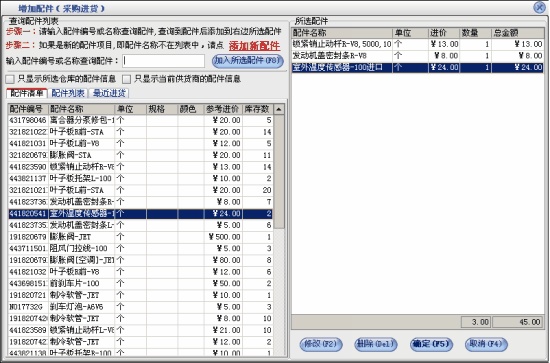The height and width of the screenshot is (363, 550).
Task: Select the 配件清单 tab
Action: (x=27, y=93)
